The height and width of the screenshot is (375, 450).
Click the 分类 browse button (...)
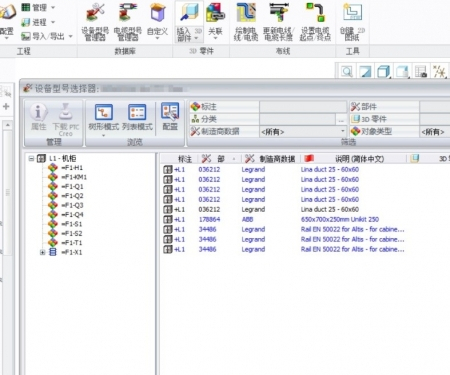point(341,119)
